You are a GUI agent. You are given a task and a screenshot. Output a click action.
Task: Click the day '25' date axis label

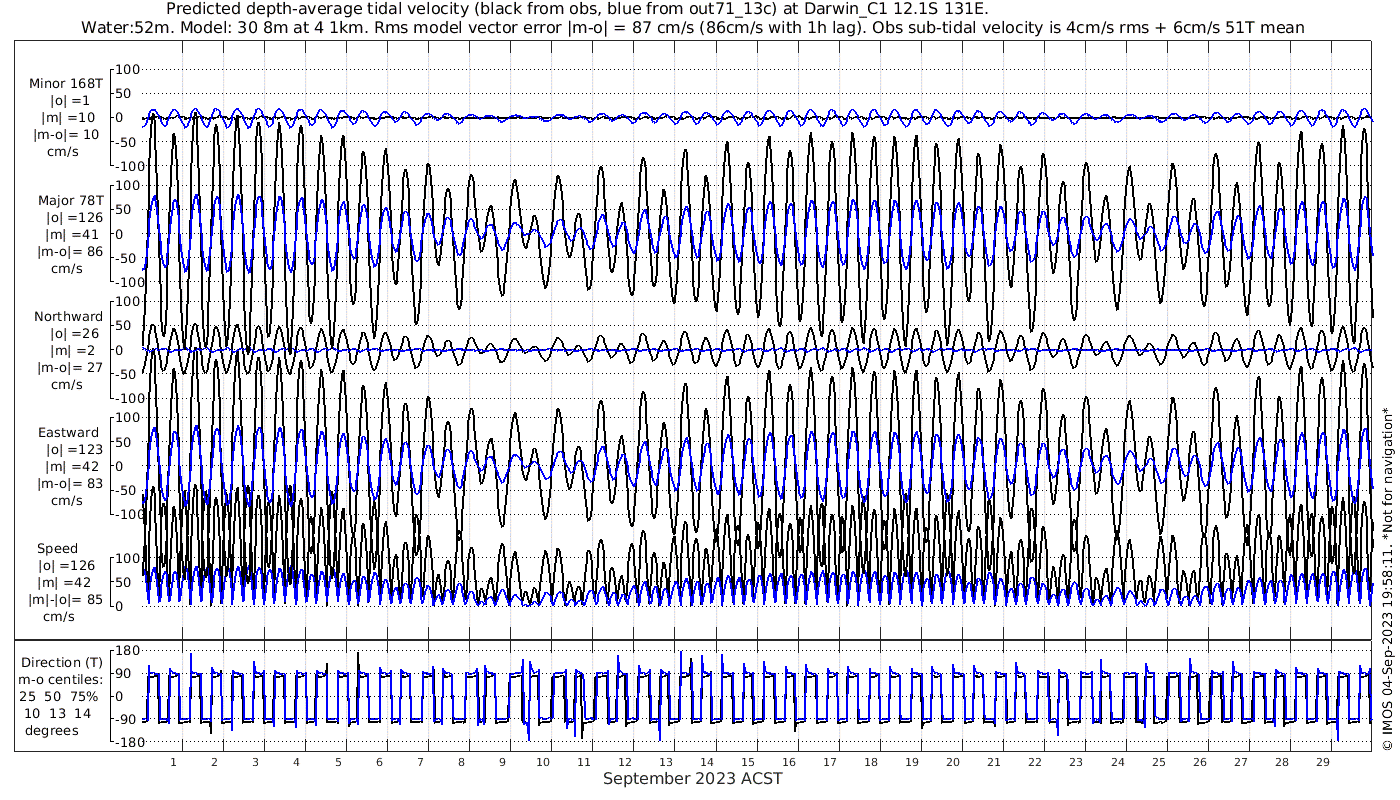click(1158, 762)
